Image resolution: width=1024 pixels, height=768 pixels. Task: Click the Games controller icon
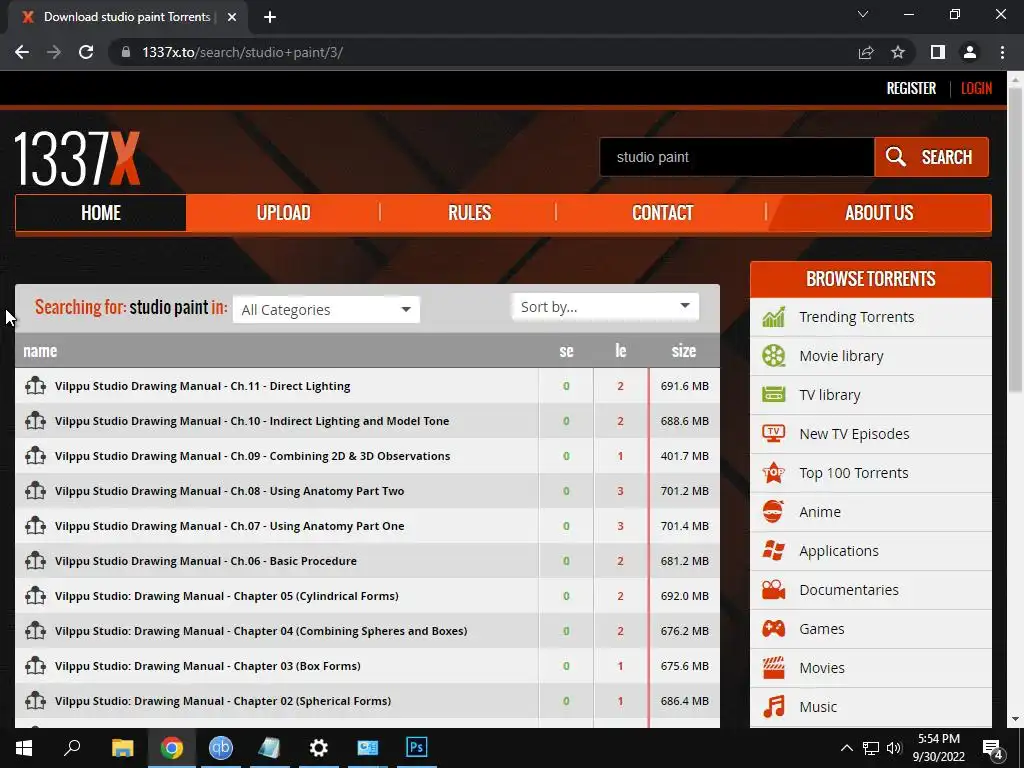point(774,629)
